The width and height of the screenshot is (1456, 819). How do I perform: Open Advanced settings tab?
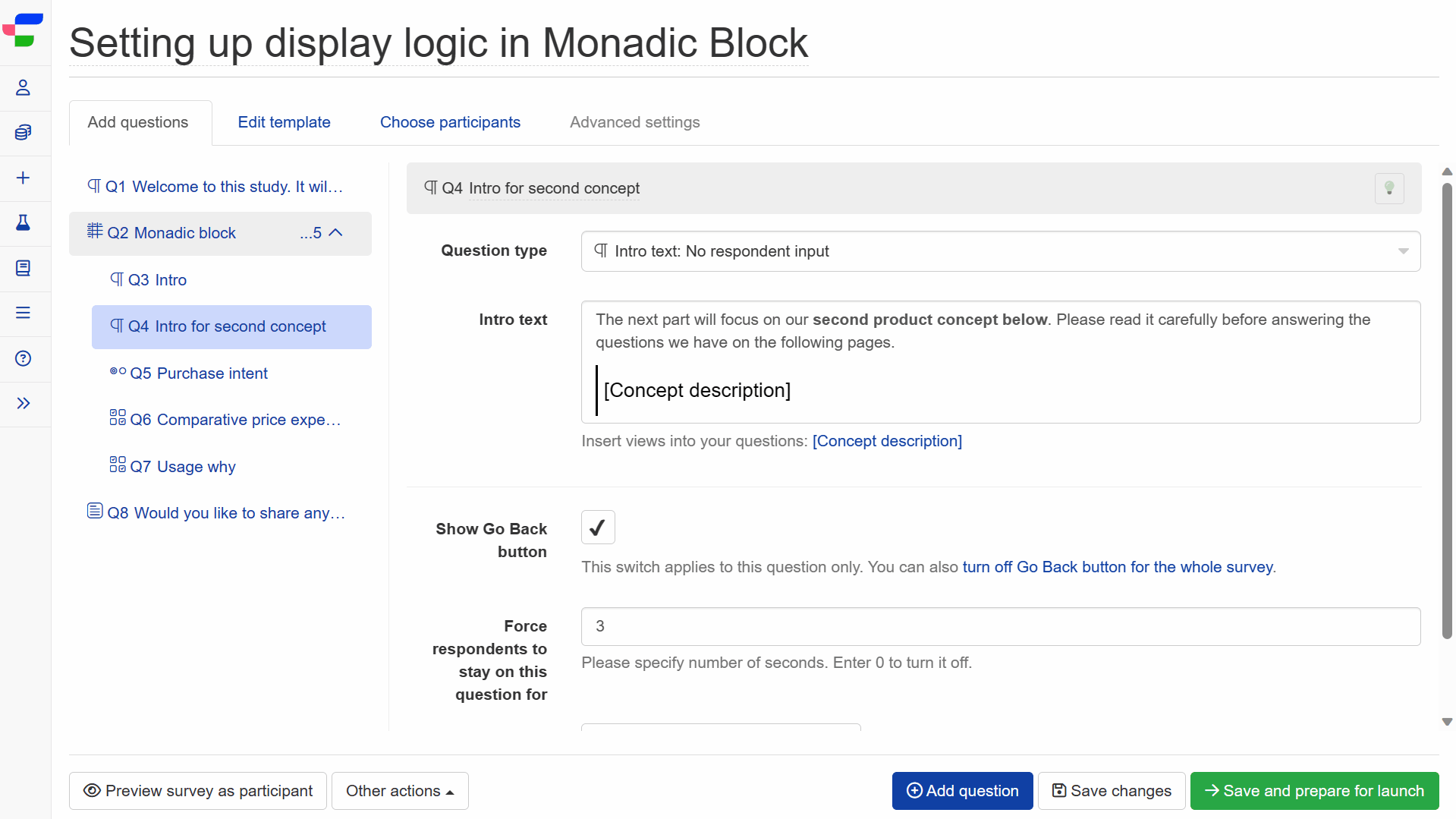[x=634, y=122]
